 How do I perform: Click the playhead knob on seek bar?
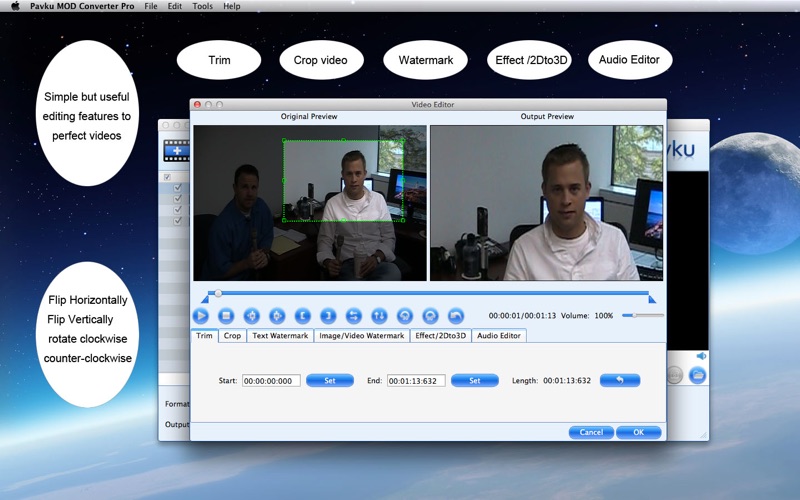click(218, 293)
